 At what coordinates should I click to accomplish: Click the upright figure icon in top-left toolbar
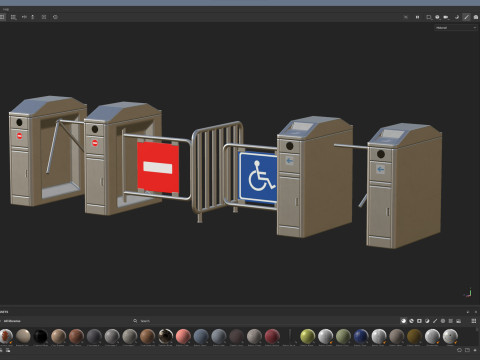(x=33, y=17)
